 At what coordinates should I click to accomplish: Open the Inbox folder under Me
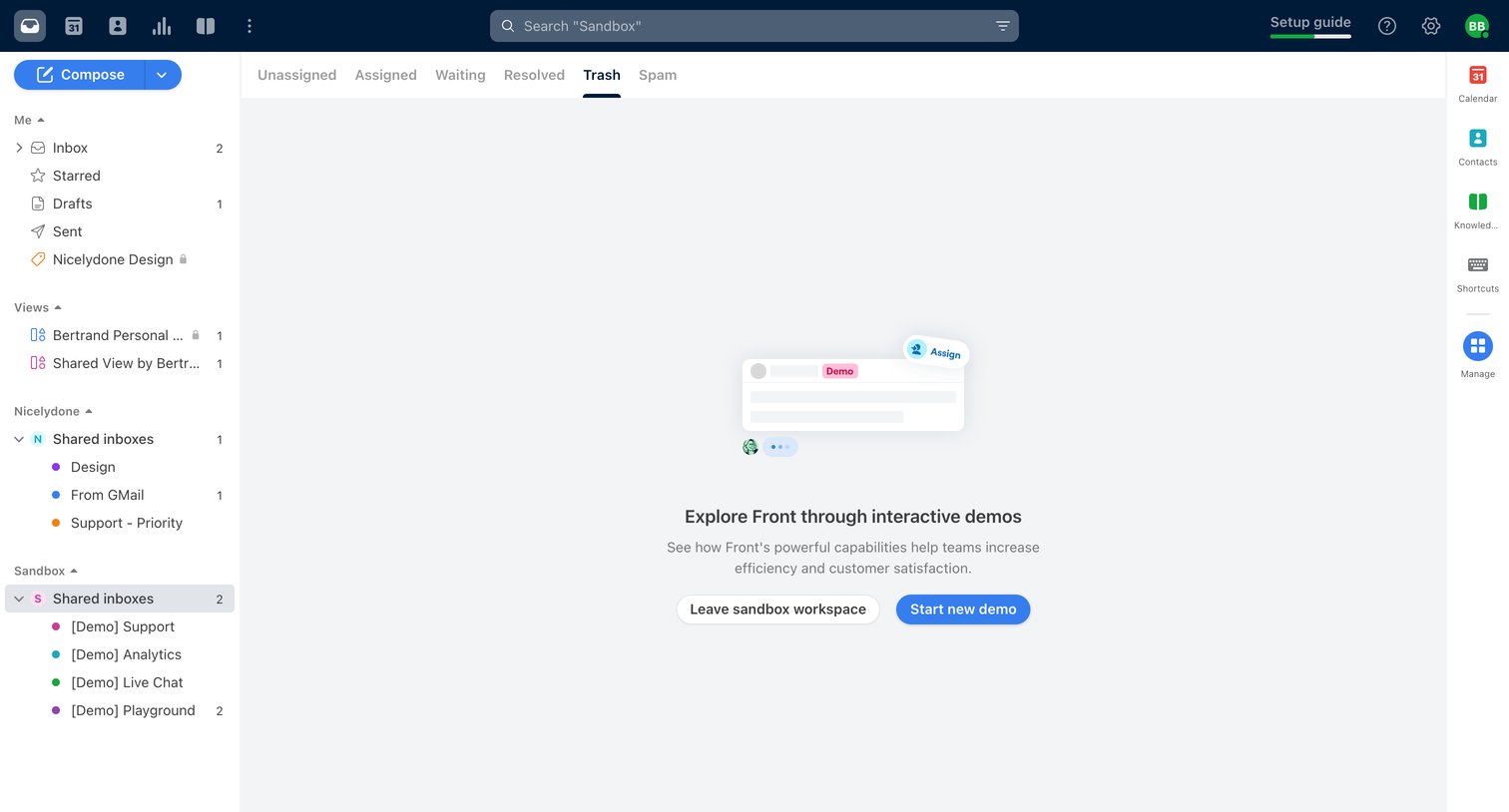coord(120,148)
